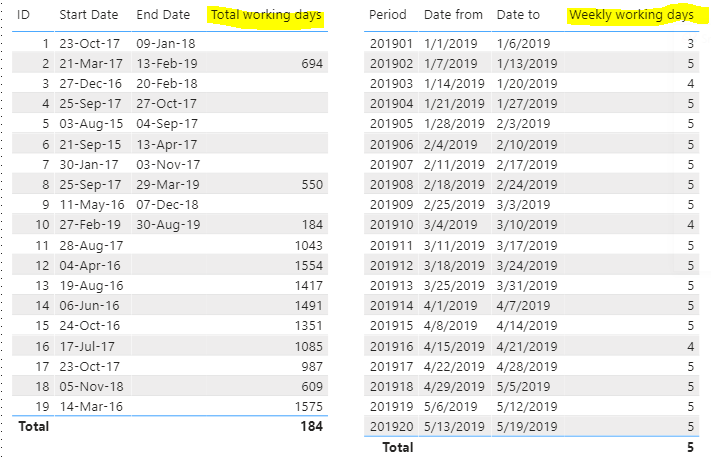The height and width of the screenshot is (459, 711).
Task: Select the 694 total working days cell
Action: click(312, 63)
